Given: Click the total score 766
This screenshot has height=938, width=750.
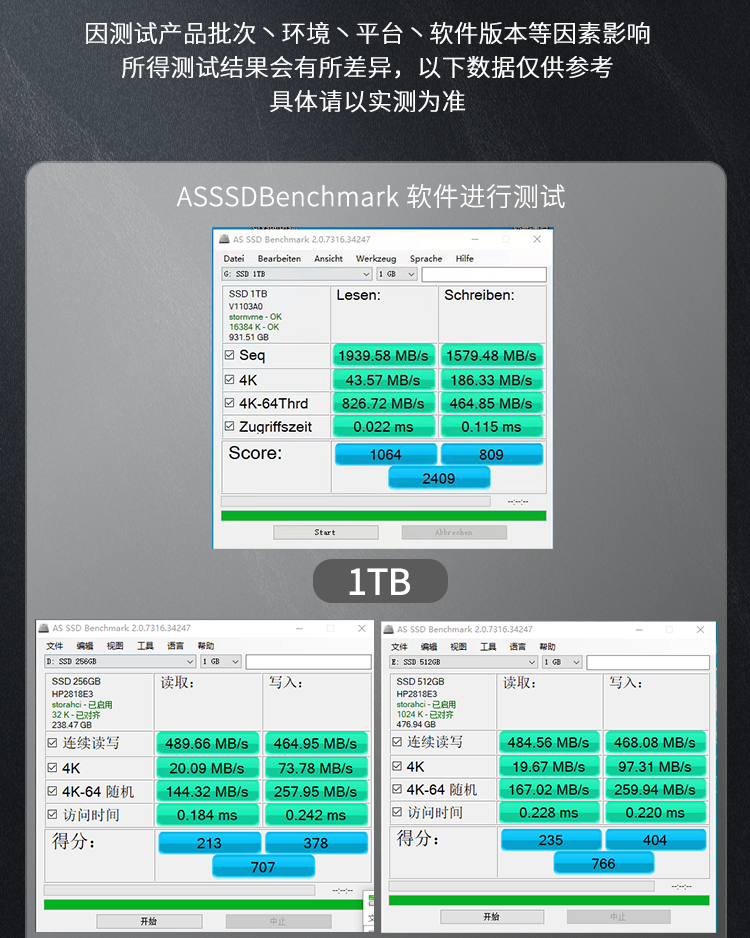Looking at the screenshot, I should [603, 863].
